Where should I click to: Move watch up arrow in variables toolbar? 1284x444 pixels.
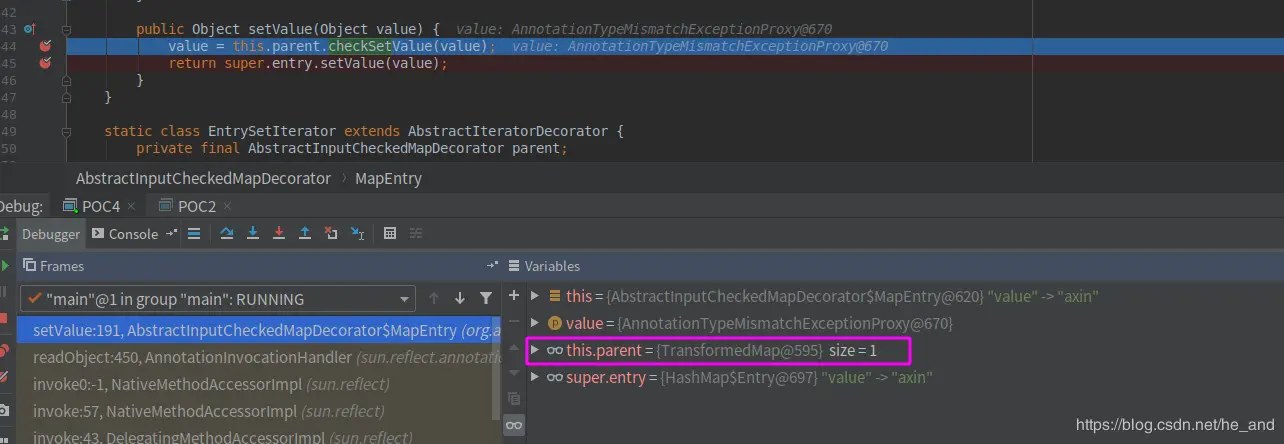[514, 346]
